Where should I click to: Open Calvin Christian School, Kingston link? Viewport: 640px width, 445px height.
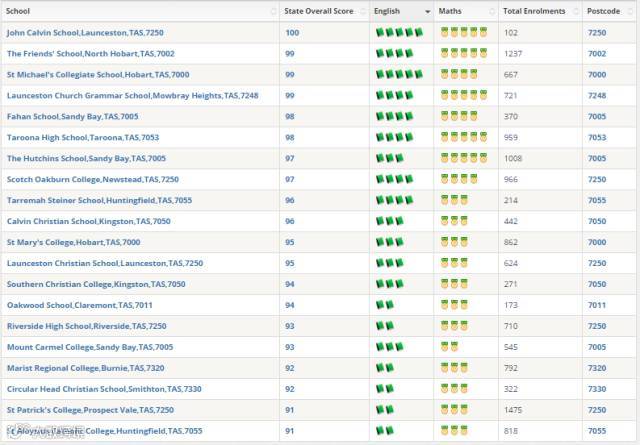[x=89, y=221]
